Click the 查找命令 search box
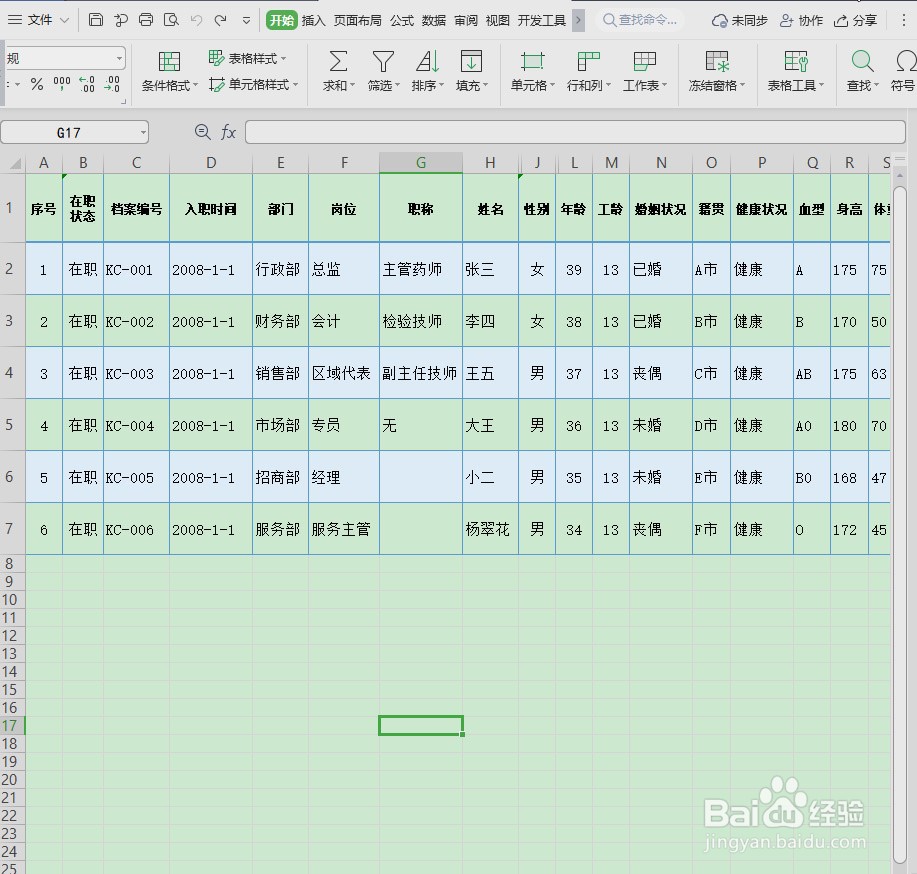 [x=640, y=20]
